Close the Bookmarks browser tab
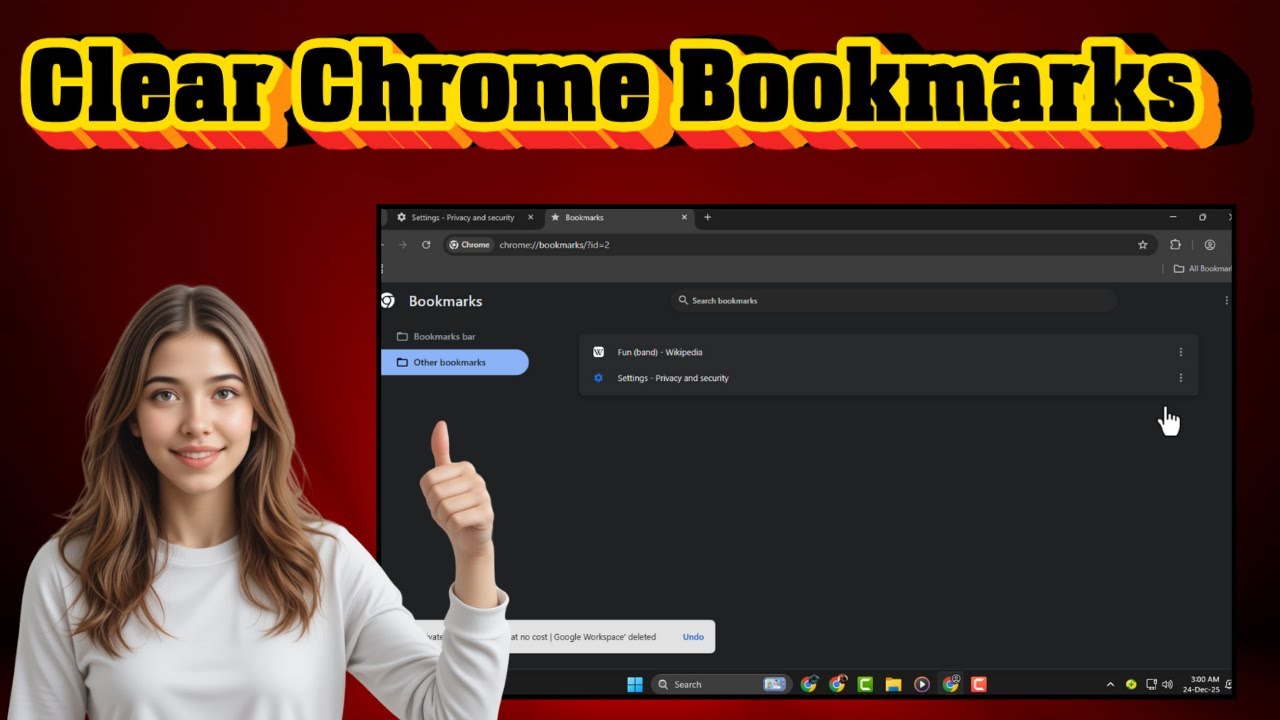This screenshot has height=720, width=1280. coord(684,217)
